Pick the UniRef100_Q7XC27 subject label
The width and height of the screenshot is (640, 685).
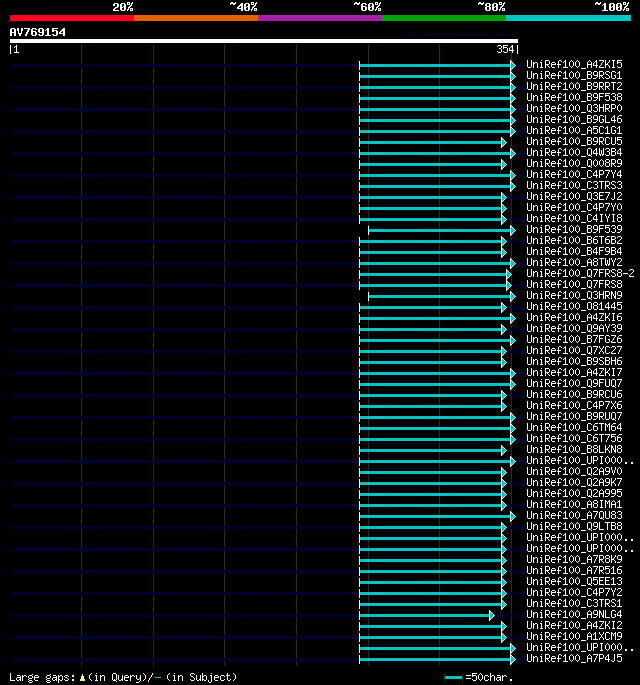[x=574, y=350]
